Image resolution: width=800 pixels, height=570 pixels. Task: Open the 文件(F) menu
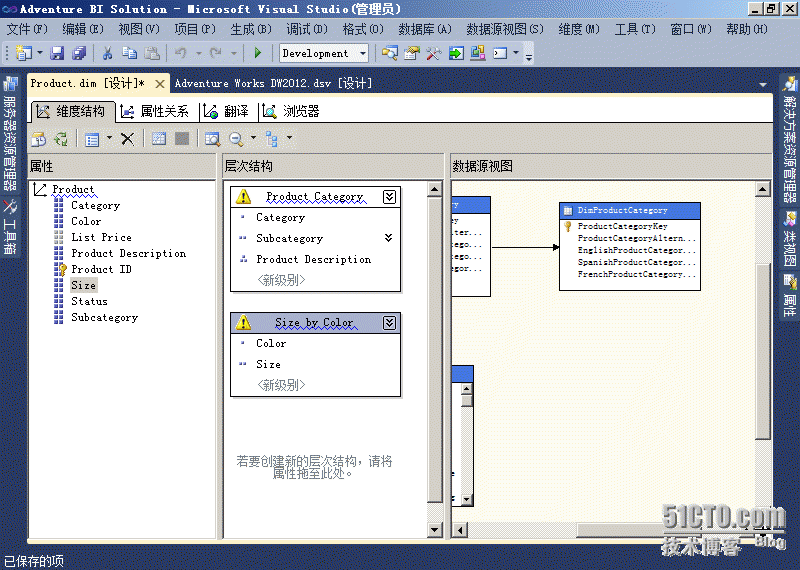point(27,29)
